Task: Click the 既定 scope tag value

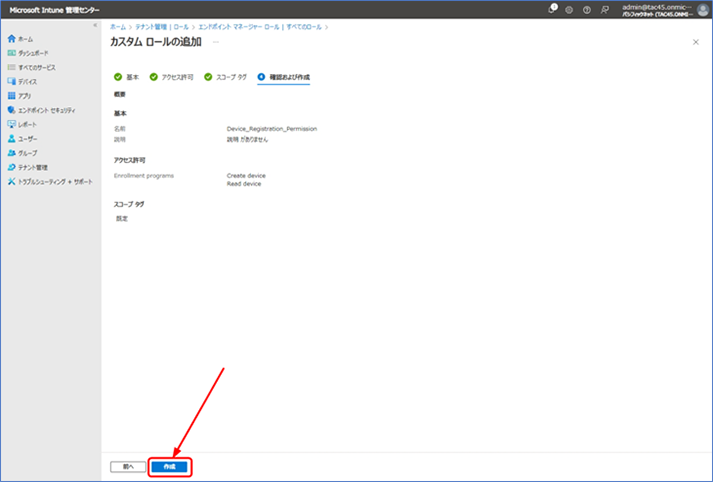Action: click(x=122, y=219)
